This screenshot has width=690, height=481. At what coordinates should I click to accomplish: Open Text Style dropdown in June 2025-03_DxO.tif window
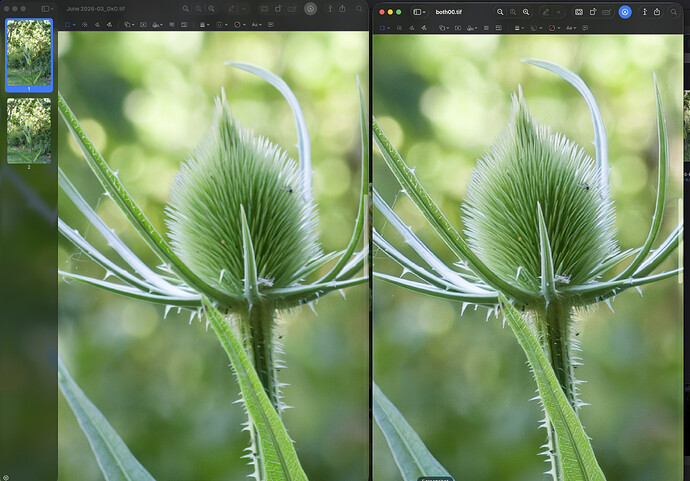257,25
